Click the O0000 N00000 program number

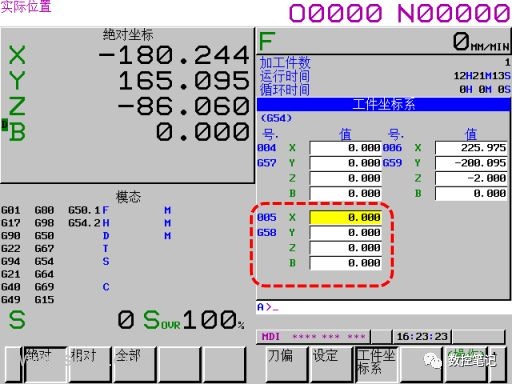click(x=400, y=13)
